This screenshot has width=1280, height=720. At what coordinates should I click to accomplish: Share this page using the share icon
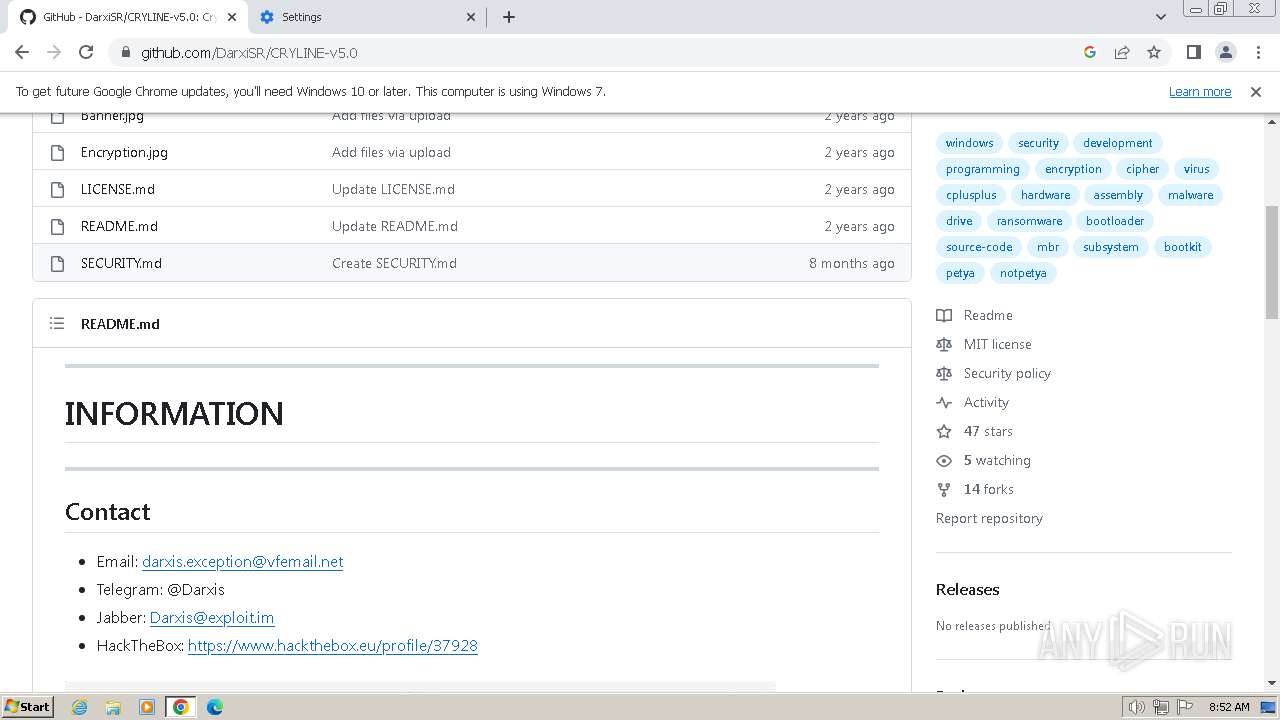(1122, 52)
